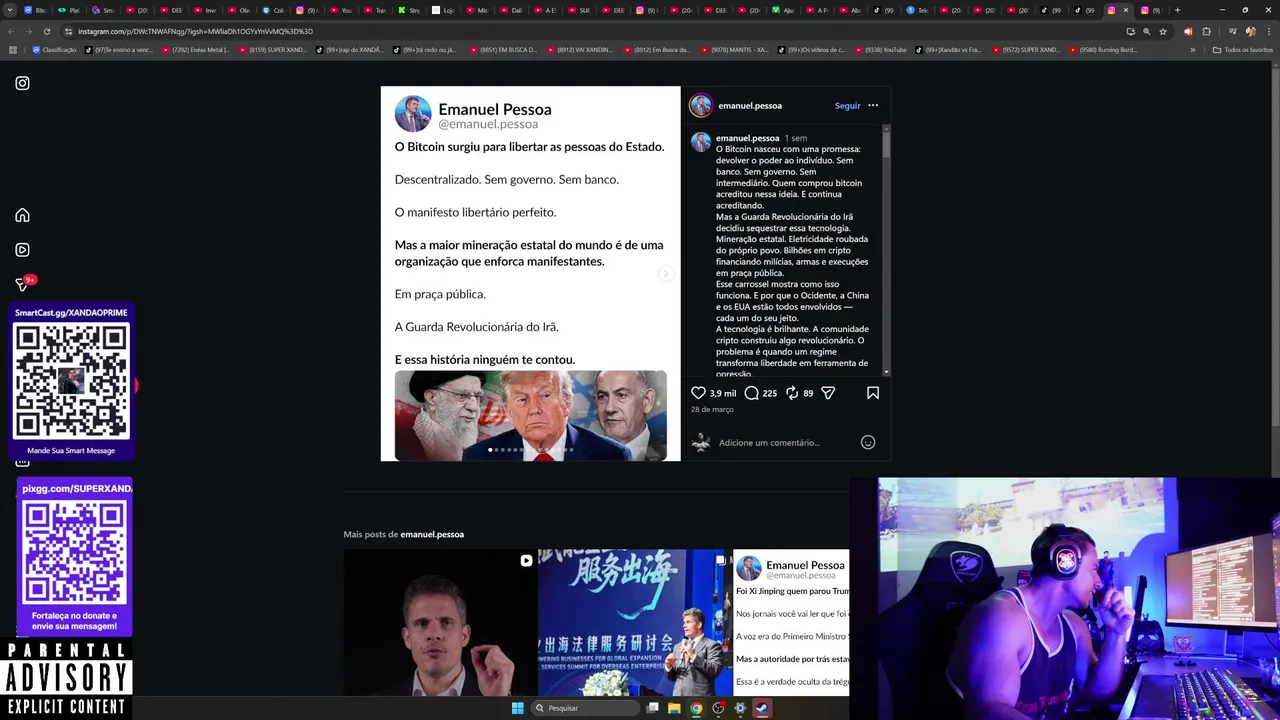Open the Instagram logo home link

click(x=22, y=83)
